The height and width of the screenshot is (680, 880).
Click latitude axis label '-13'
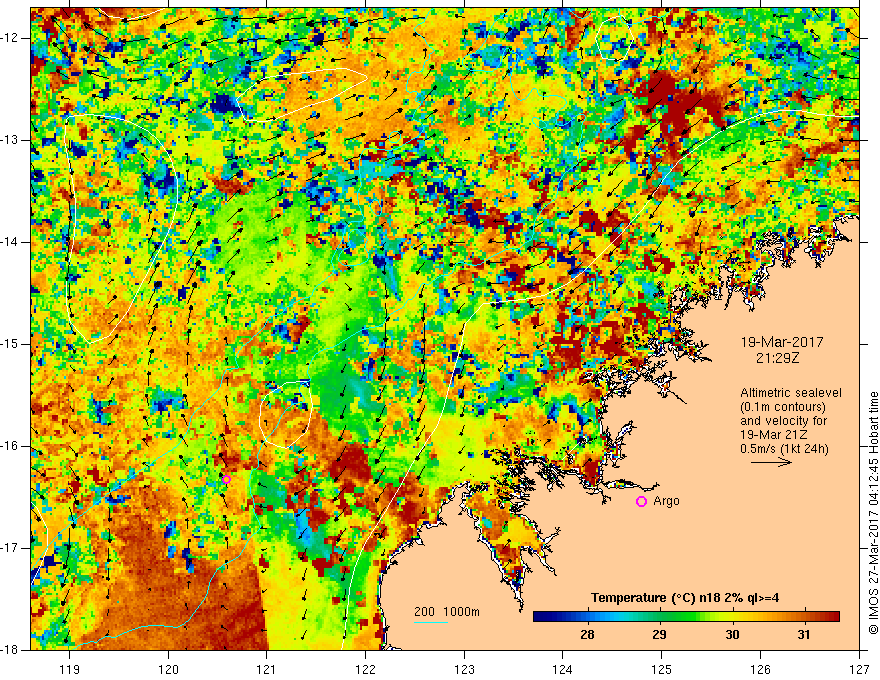point(11,140)
